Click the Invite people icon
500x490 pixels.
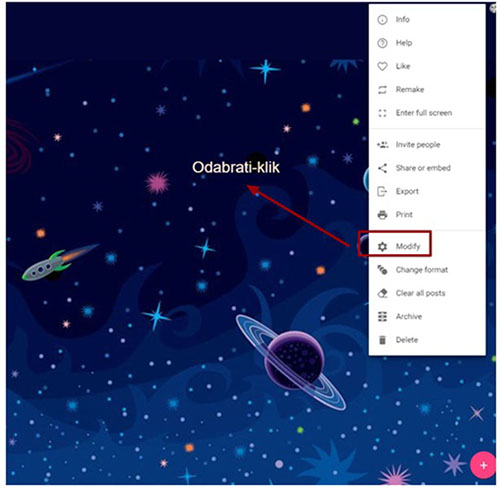point(382,145)
